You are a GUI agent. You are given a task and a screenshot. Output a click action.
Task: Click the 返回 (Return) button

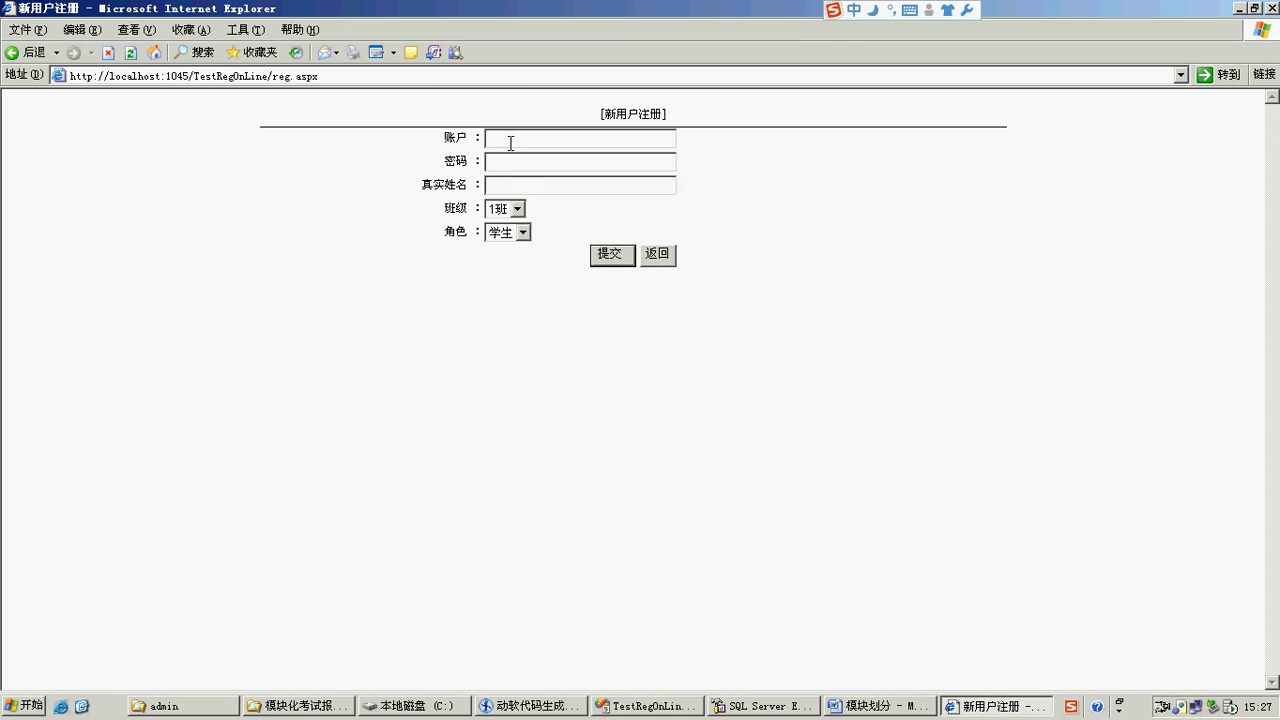pos(658,255)
